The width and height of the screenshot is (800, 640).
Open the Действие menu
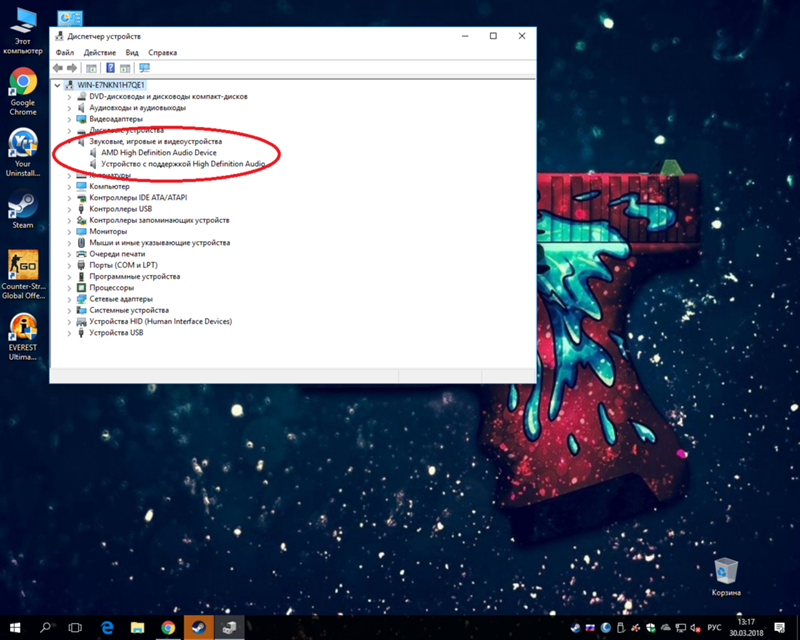[x=99, y=53]
